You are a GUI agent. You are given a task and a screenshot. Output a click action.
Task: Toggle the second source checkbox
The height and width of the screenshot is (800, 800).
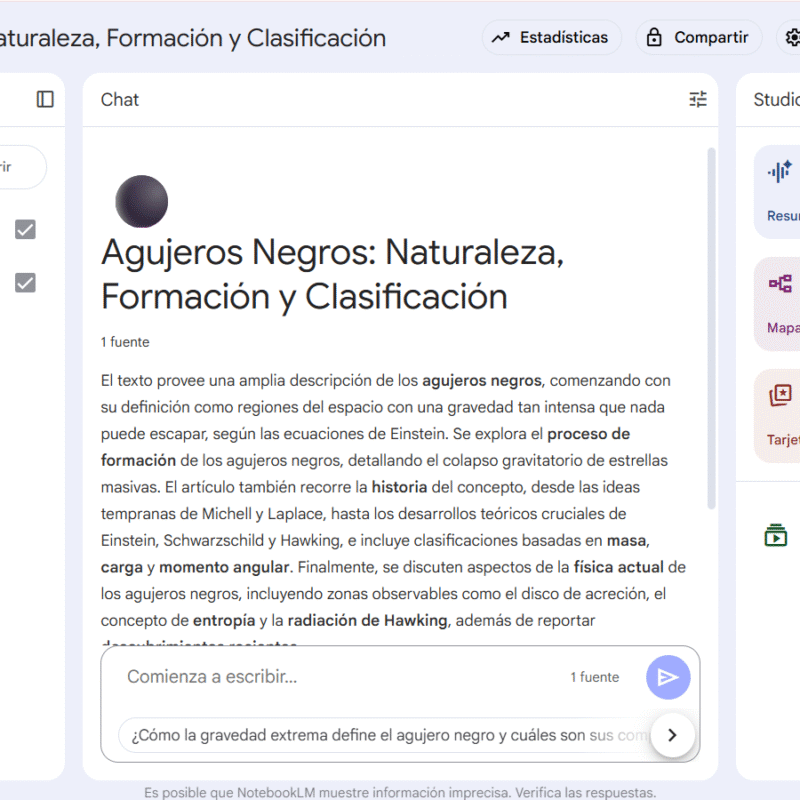(x=25, y=283)
